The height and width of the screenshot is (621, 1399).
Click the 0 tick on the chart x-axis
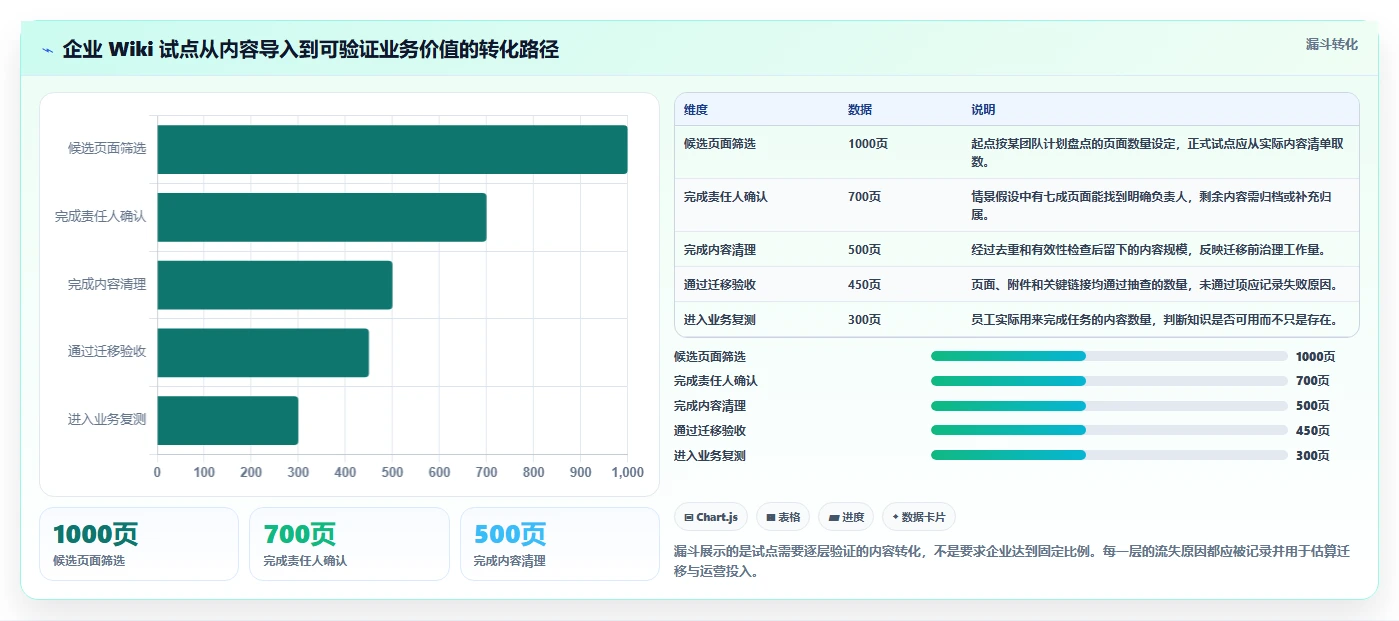157,473
